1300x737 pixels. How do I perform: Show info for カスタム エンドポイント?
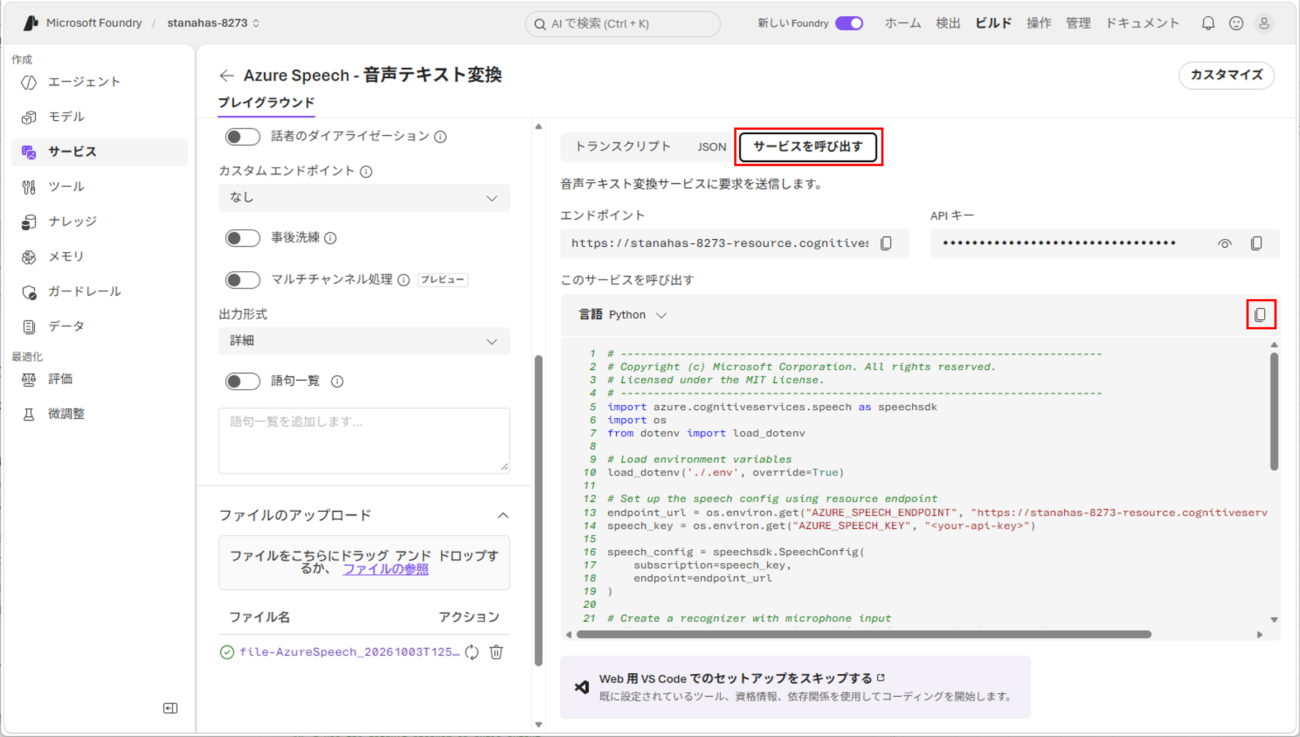(366, 172)
